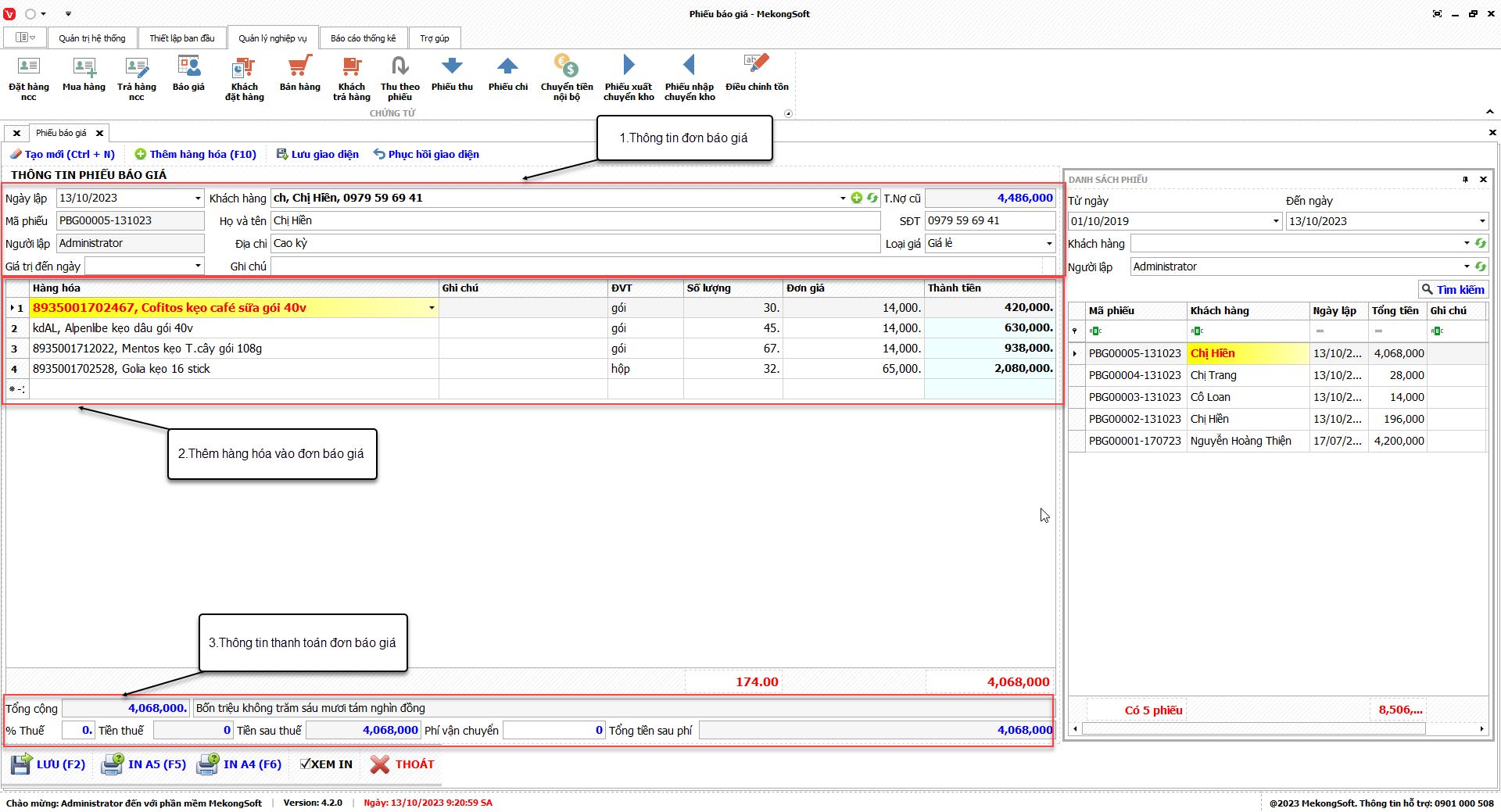Switch to Báo cáo thống kê tab
The image size is (1501, 812).
pos(363,38)
